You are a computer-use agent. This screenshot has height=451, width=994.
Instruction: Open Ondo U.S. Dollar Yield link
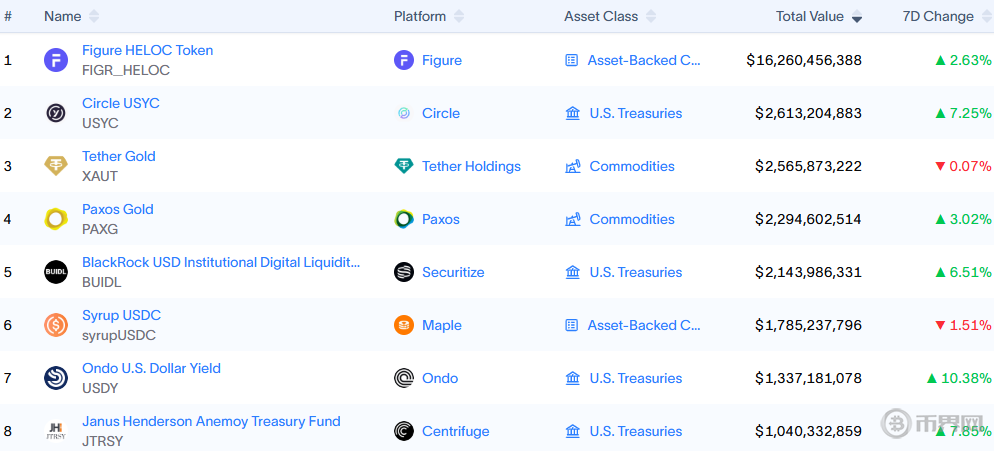click(152, 368)
